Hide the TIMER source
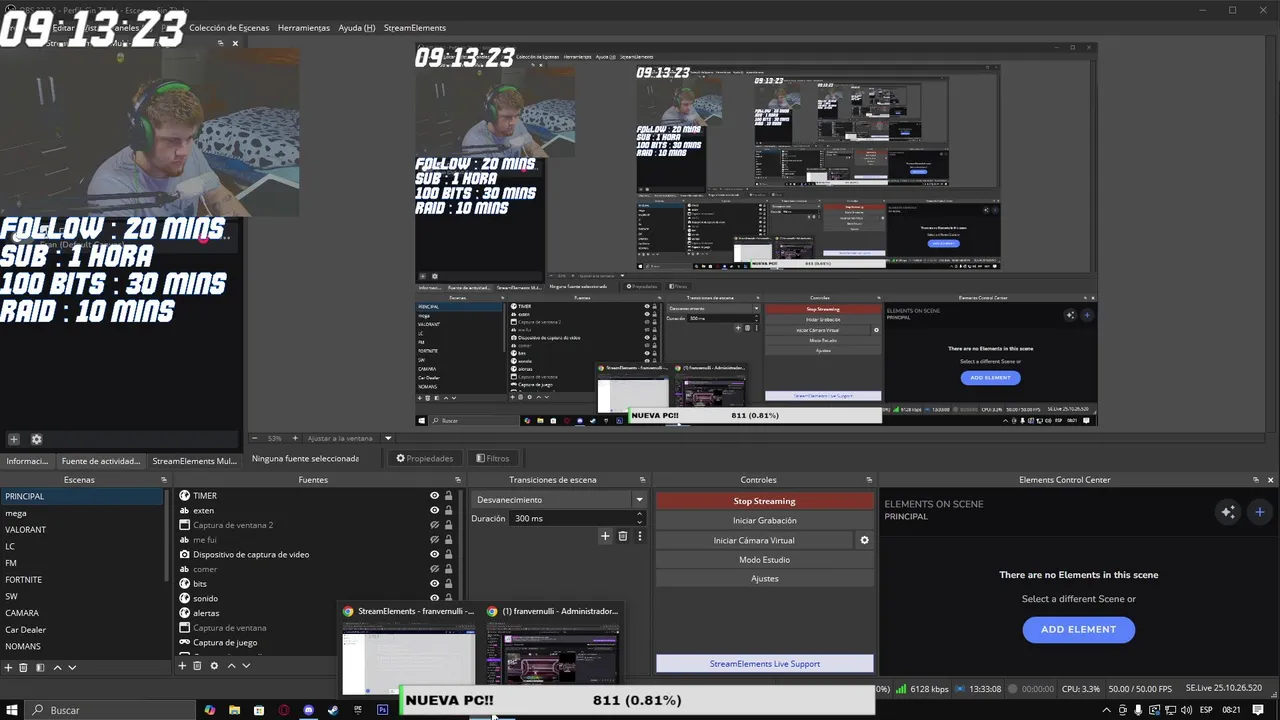This screenshot has height=720, width=1280. [434, 495]
